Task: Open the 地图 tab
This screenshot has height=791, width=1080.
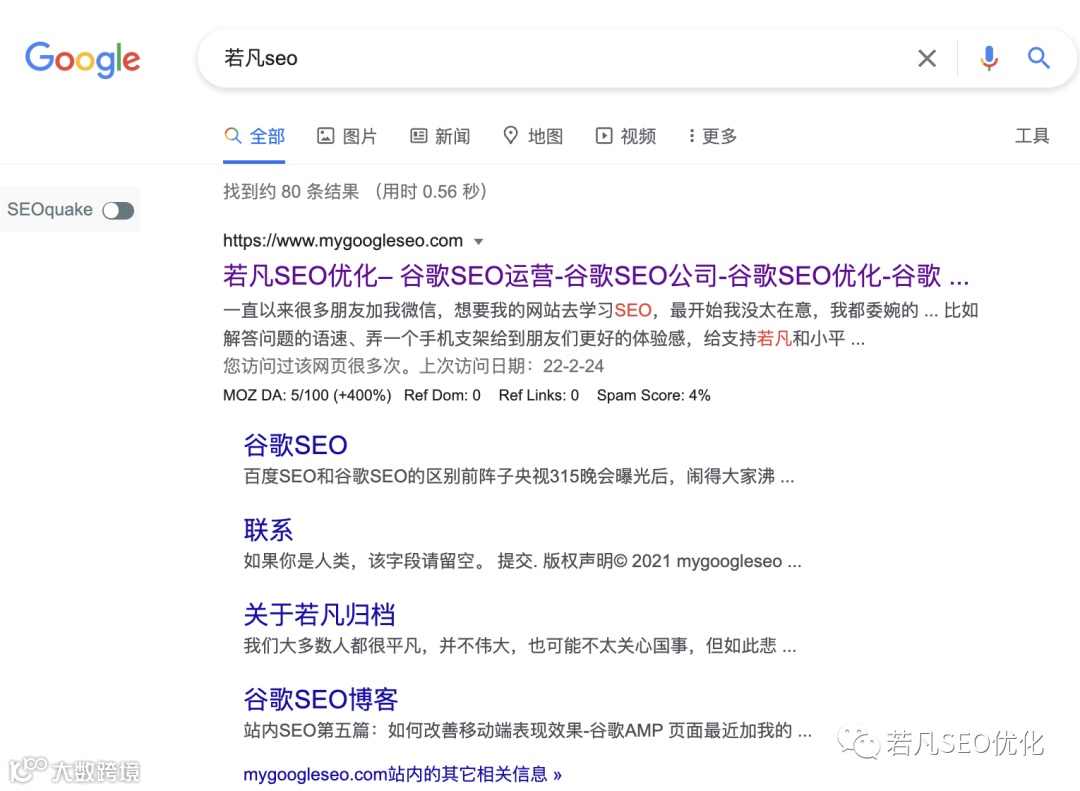Action: 532,136
